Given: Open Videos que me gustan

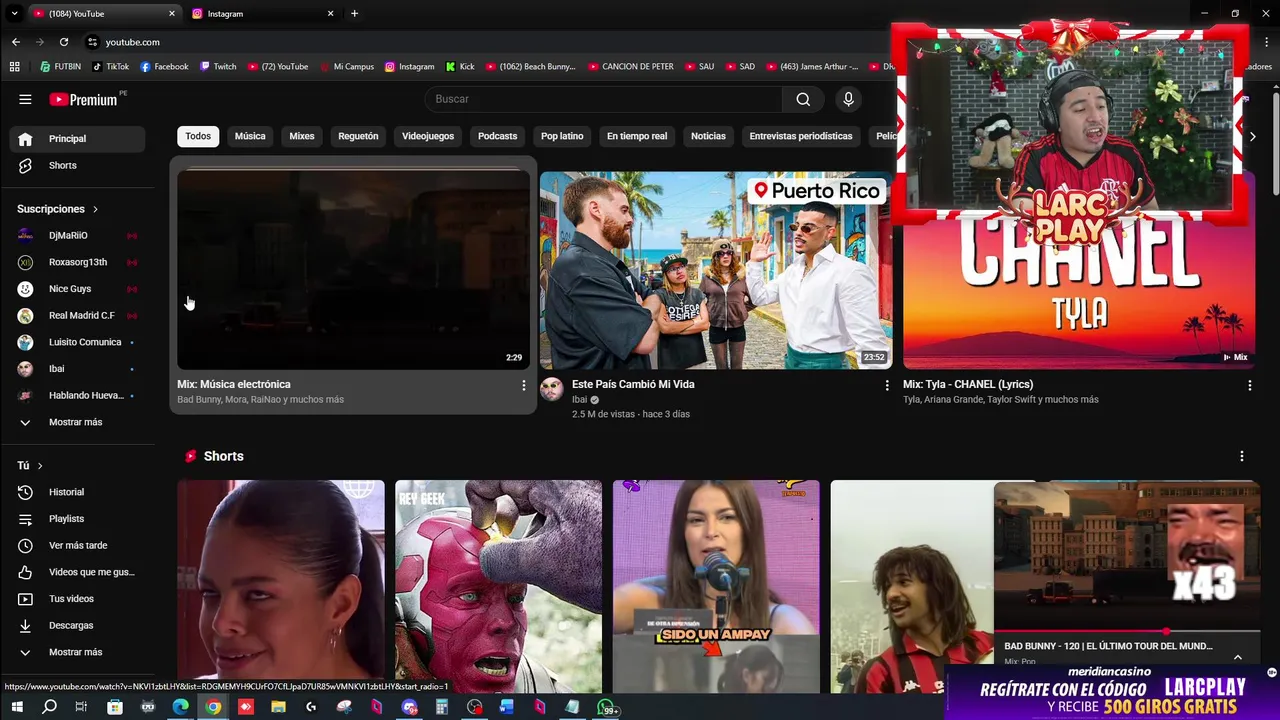Looking at the screenshot, I should coord(77,572).
